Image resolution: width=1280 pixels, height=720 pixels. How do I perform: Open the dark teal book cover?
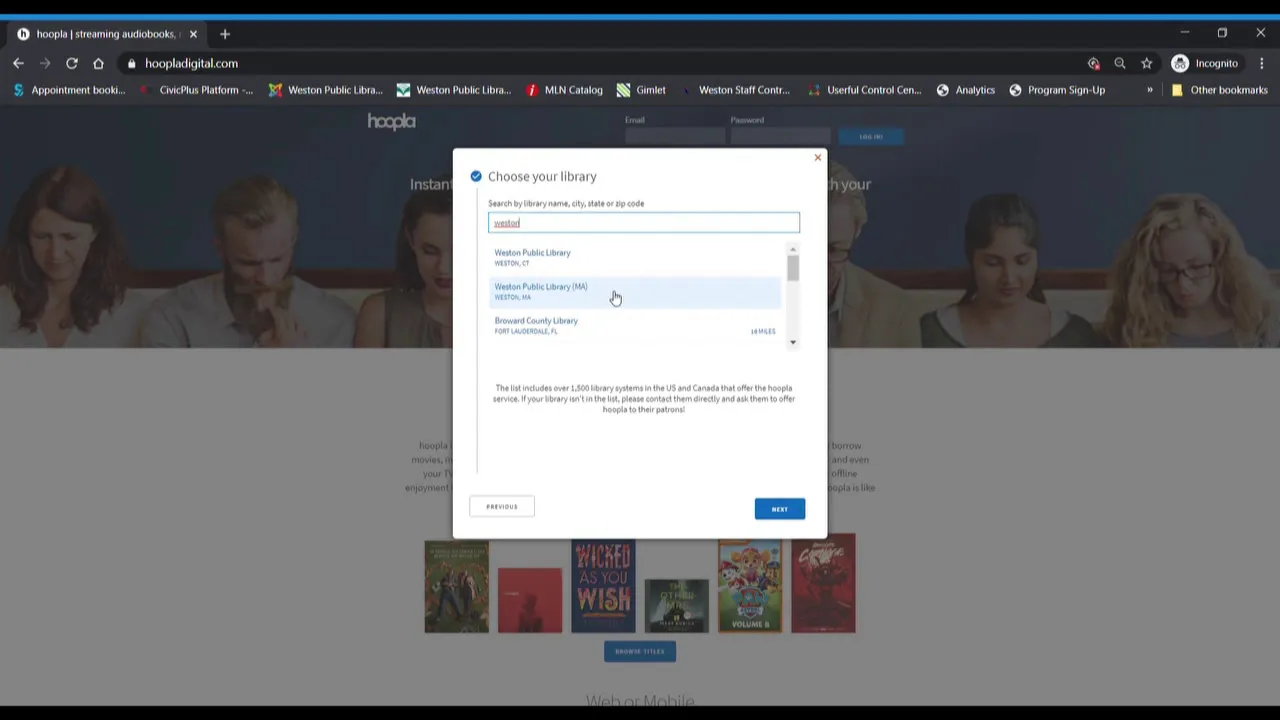point(677,606)
